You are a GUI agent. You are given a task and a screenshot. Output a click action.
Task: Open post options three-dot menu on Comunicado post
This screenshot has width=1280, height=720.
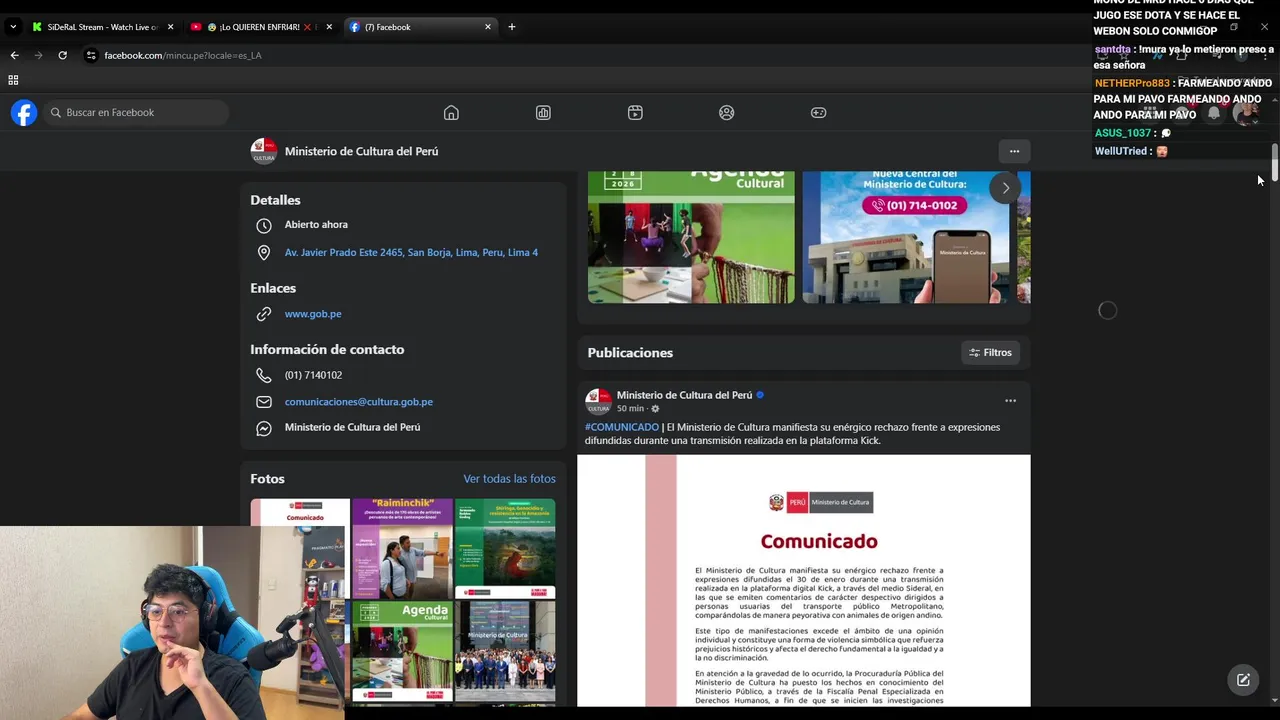pos(1010,401)
